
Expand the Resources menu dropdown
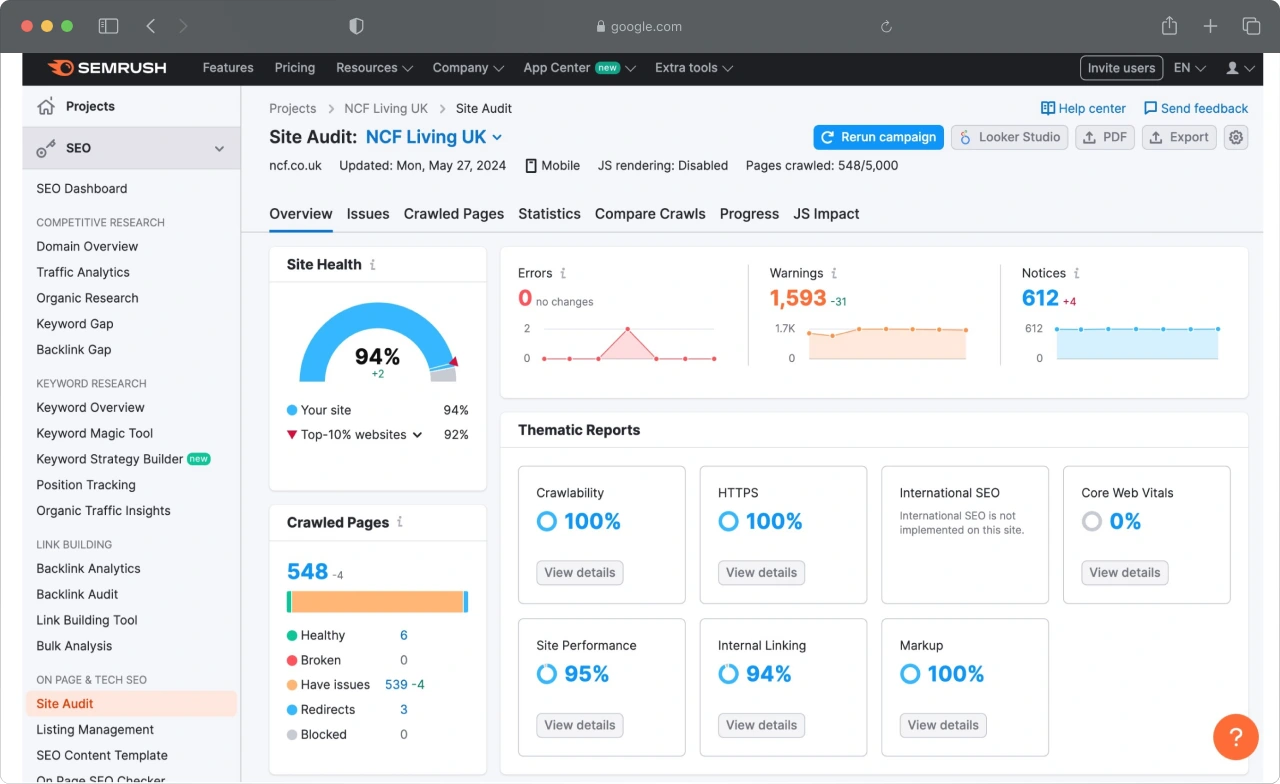[x=374, y=68]
